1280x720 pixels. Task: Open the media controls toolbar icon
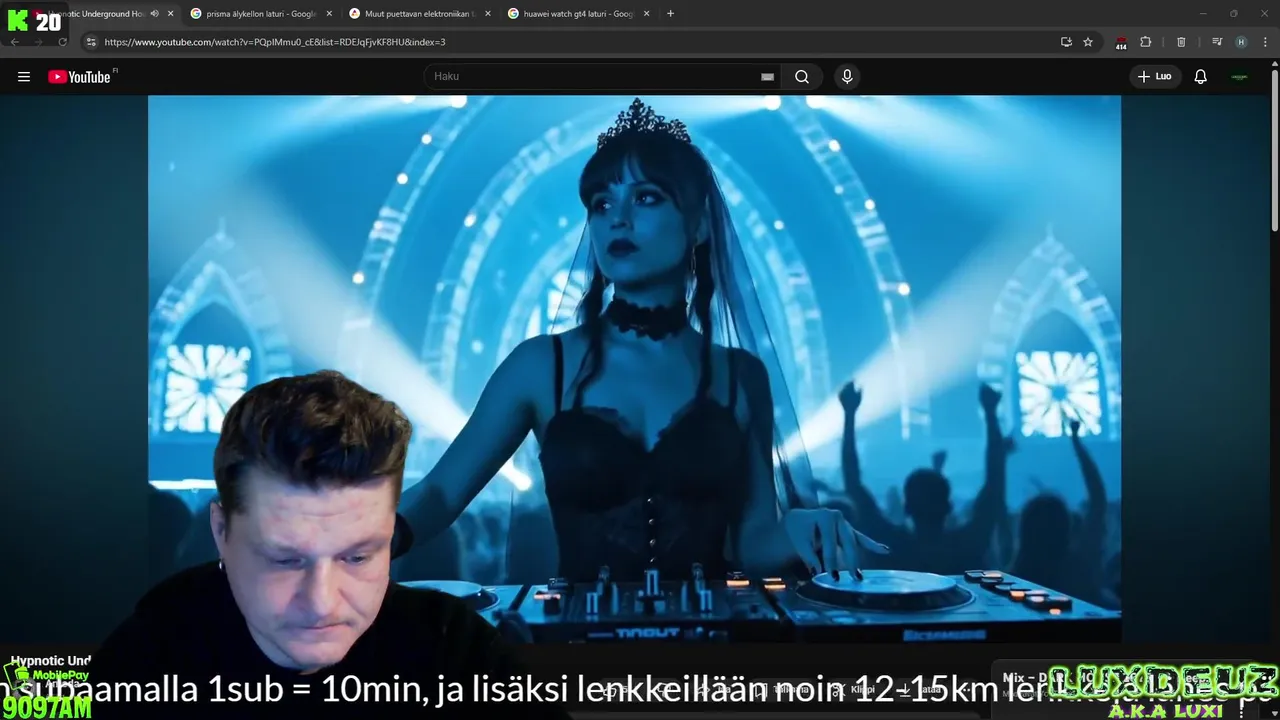click(x=1217, y=42)
